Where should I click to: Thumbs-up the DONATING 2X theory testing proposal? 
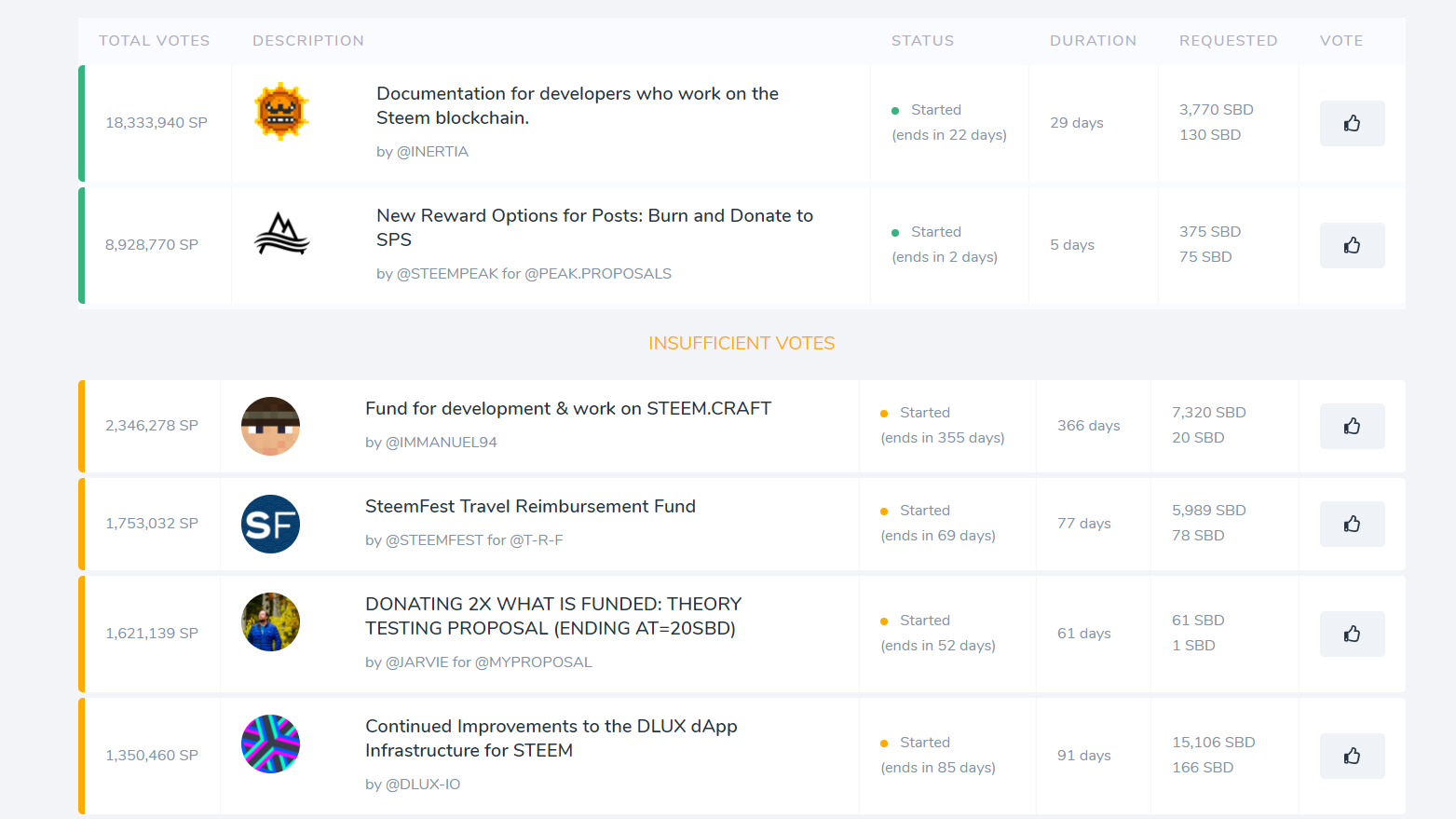click(x=1352, y=634)
